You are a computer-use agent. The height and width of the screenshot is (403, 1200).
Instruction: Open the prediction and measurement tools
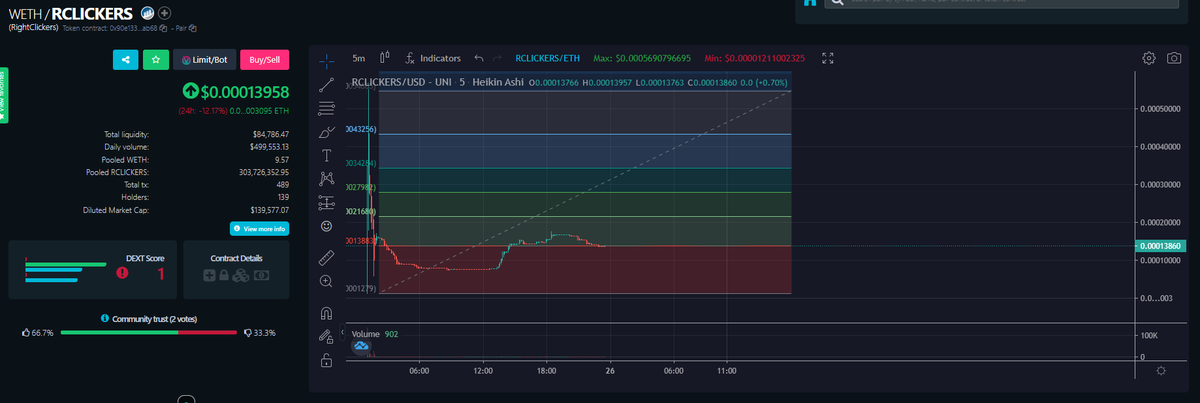(x=326, y=202)
